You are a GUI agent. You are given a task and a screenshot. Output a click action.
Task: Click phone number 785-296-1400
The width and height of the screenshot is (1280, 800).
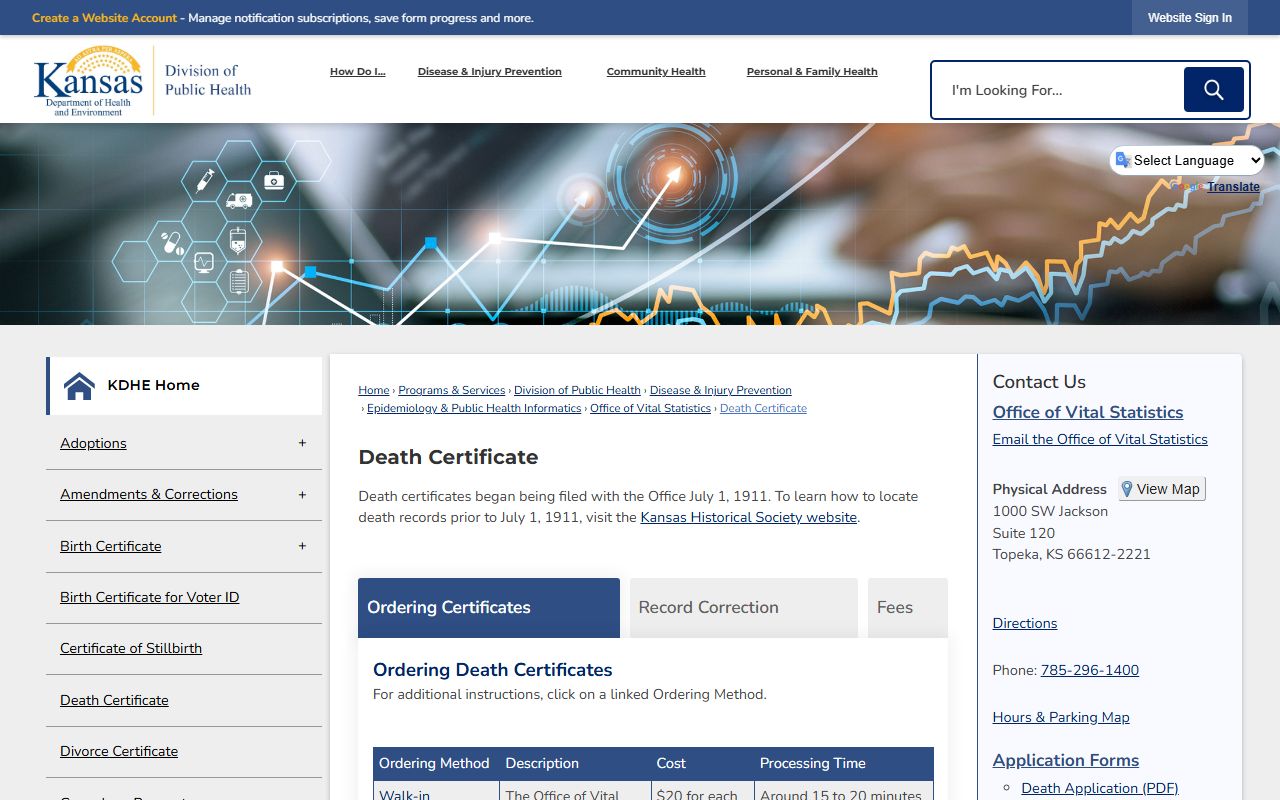pos(1090,670)
